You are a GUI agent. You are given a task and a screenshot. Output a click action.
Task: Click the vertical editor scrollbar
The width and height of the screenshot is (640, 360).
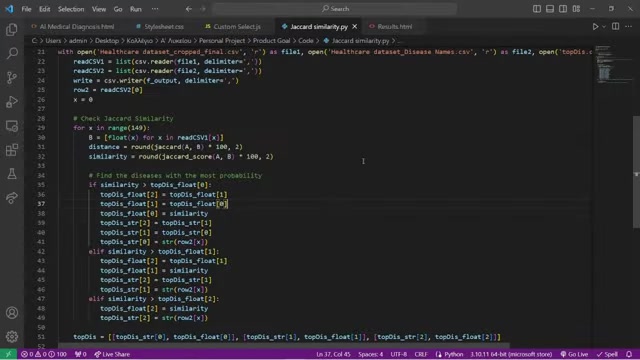tap(636, 172)
